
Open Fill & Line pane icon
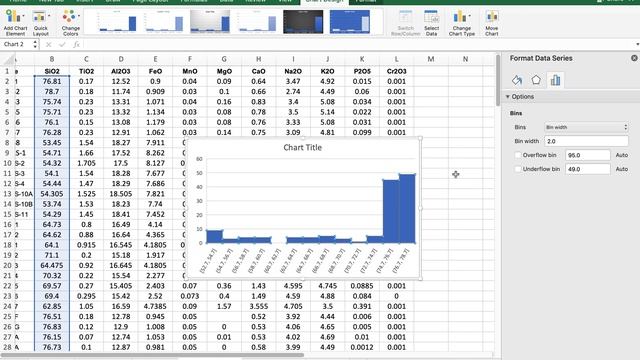[517, 80]
